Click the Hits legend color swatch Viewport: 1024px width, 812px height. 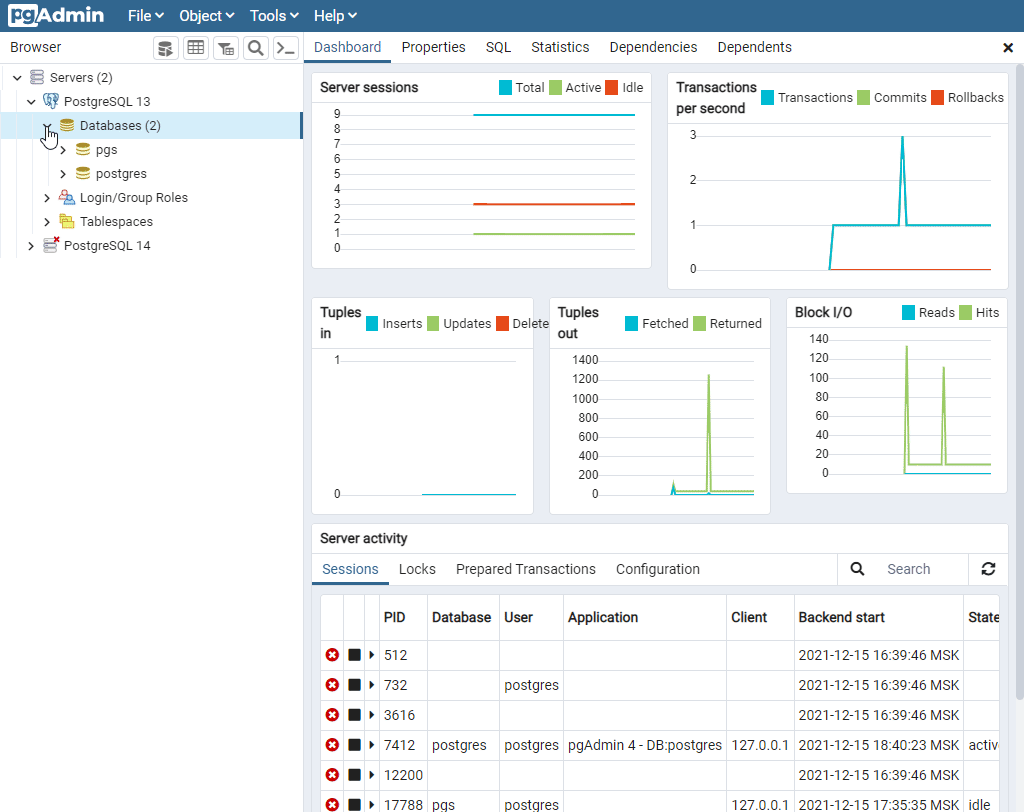tap(965, 312)
